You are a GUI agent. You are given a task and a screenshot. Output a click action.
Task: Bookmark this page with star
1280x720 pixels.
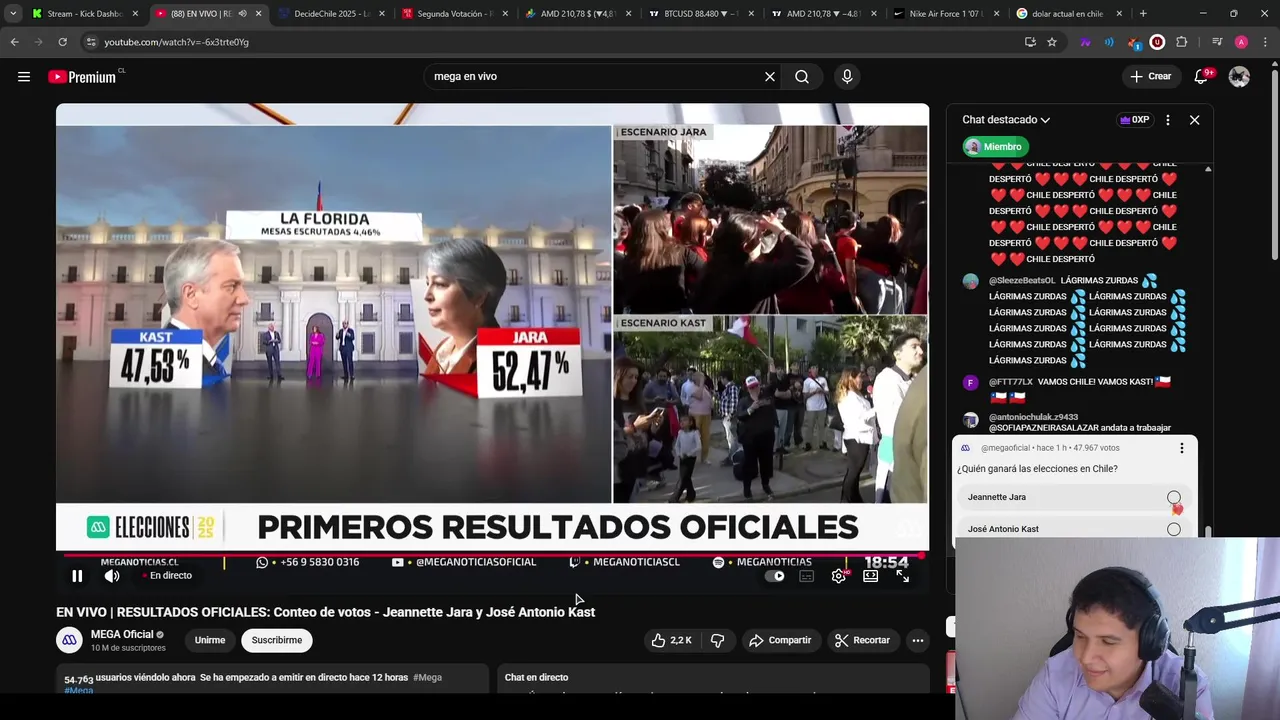click(1052, 42)
